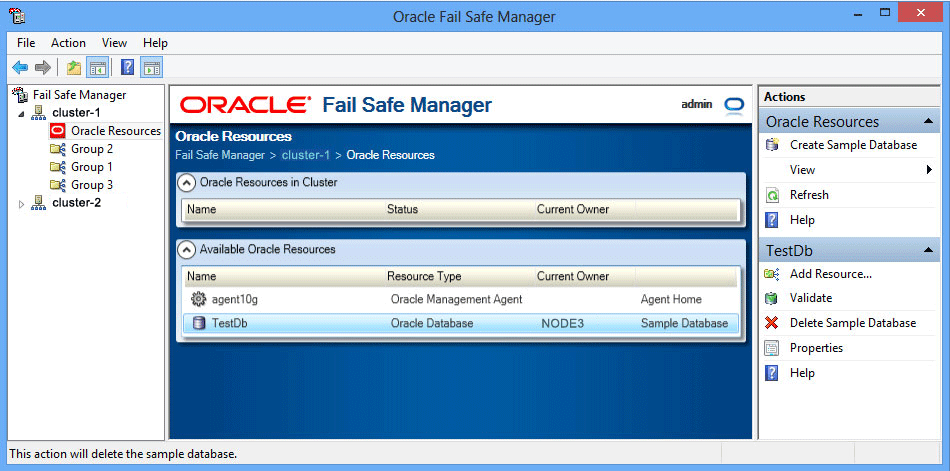Click the Create Sample Database action
This screenshot has height=471, width=950.
tap(853, 145)
